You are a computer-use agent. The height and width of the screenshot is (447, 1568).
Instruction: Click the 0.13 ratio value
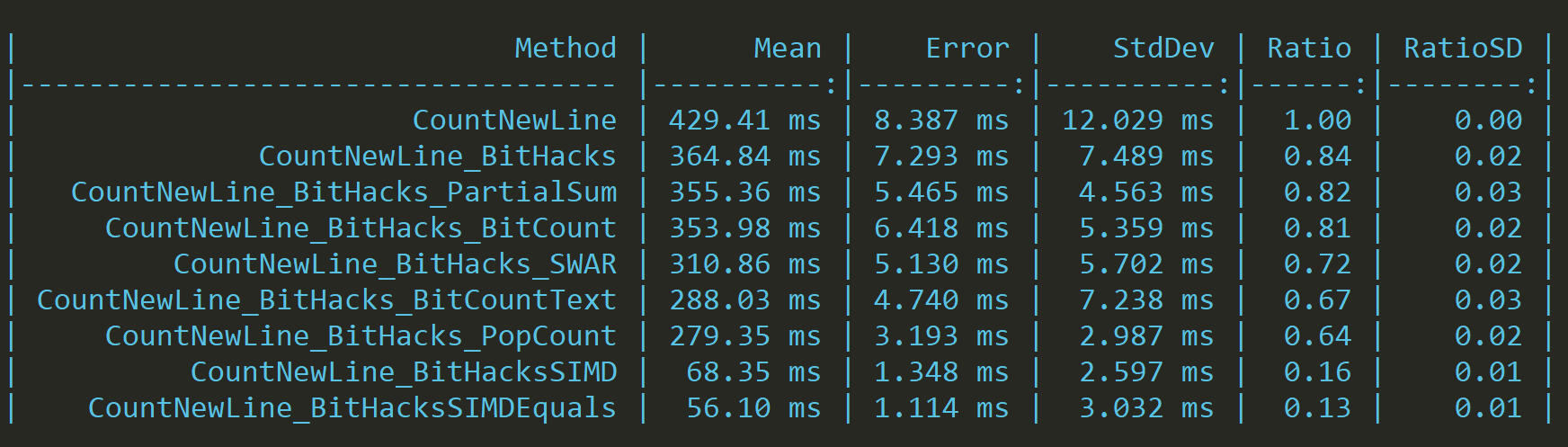coord(1317,407)
